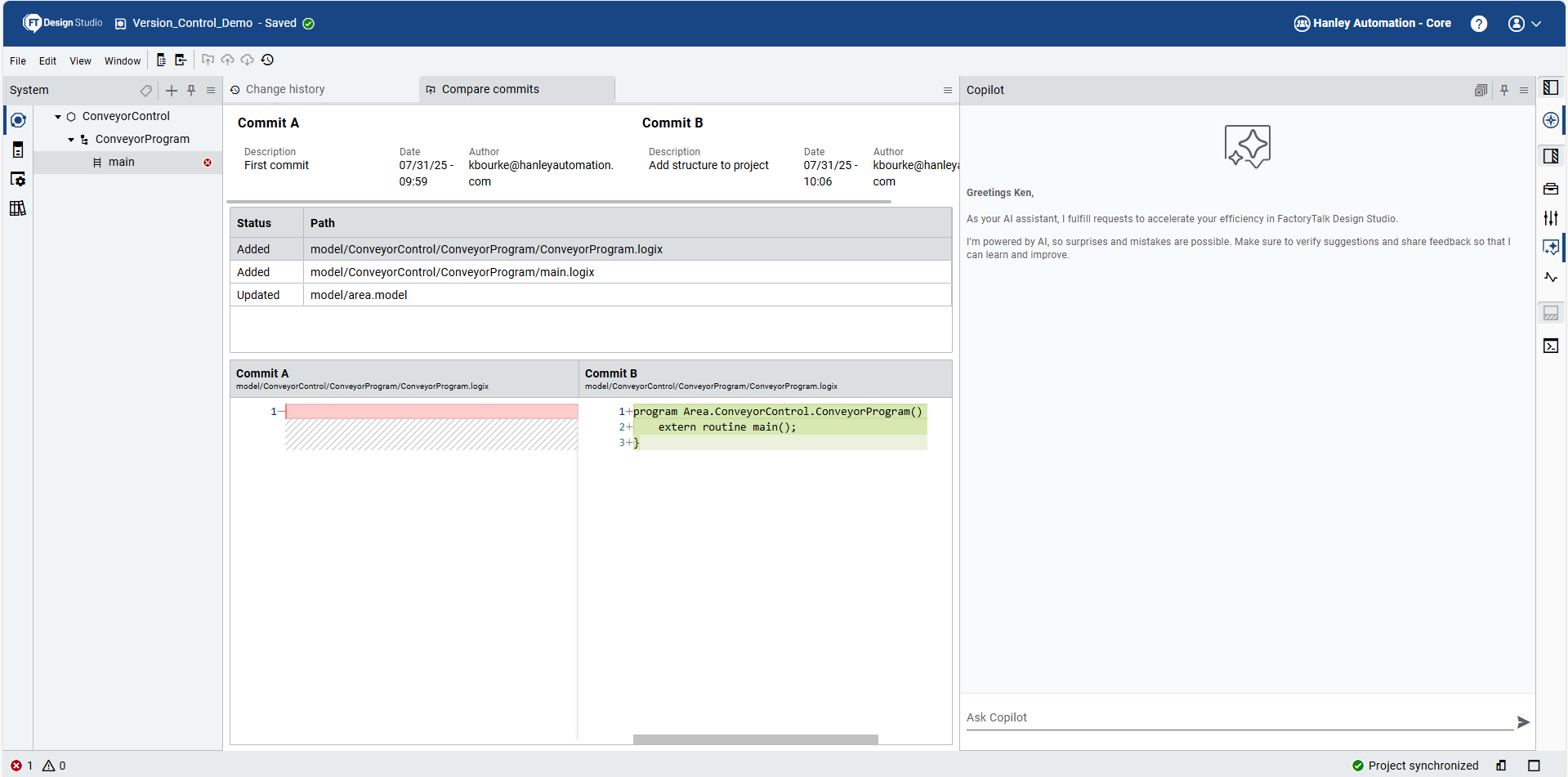
Task: Click the 'extern routine main();' line
Action: 727,427
